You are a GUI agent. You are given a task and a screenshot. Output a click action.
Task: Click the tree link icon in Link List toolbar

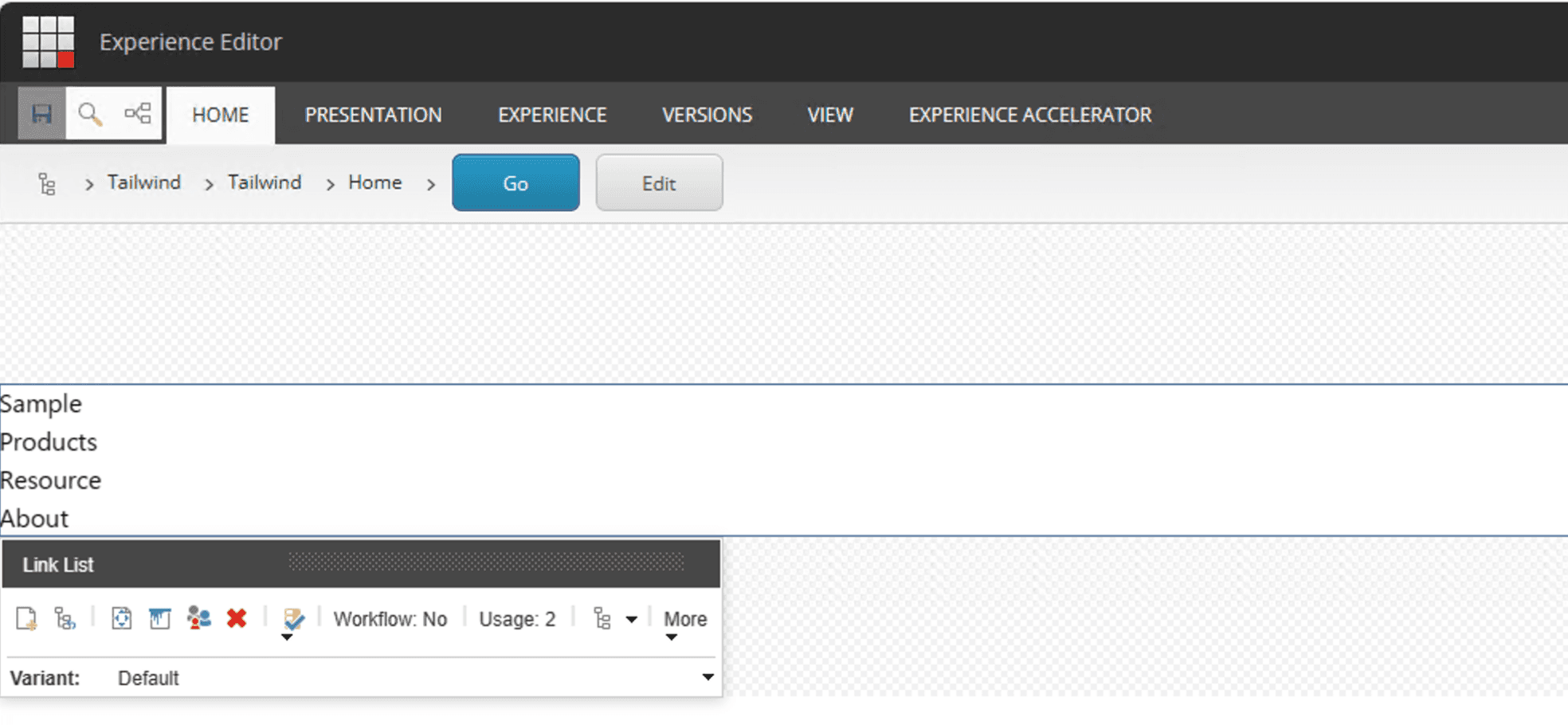click(65, 619)
